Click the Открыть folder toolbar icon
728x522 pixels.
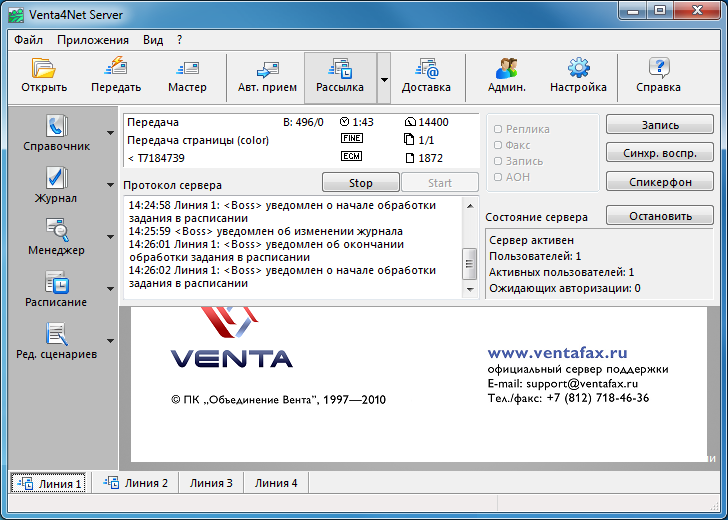pyautogui.click(x=44, y=68)
